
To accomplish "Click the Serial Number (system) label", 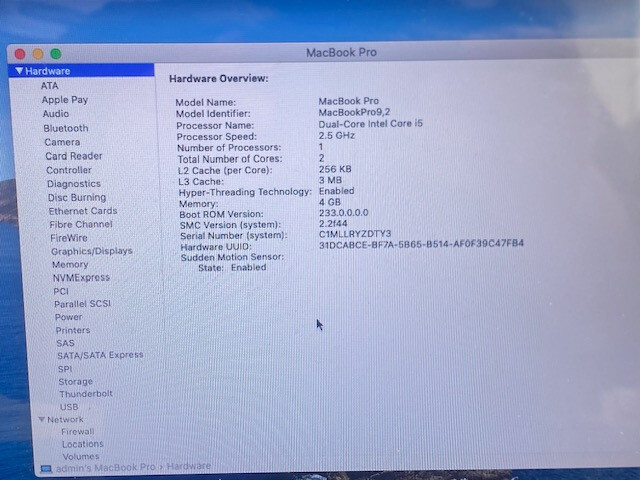I will [234, 236].
